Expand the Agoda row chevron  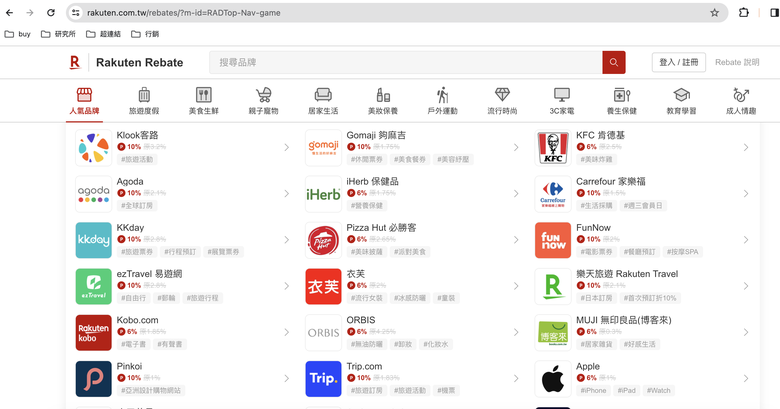point(287,194)
